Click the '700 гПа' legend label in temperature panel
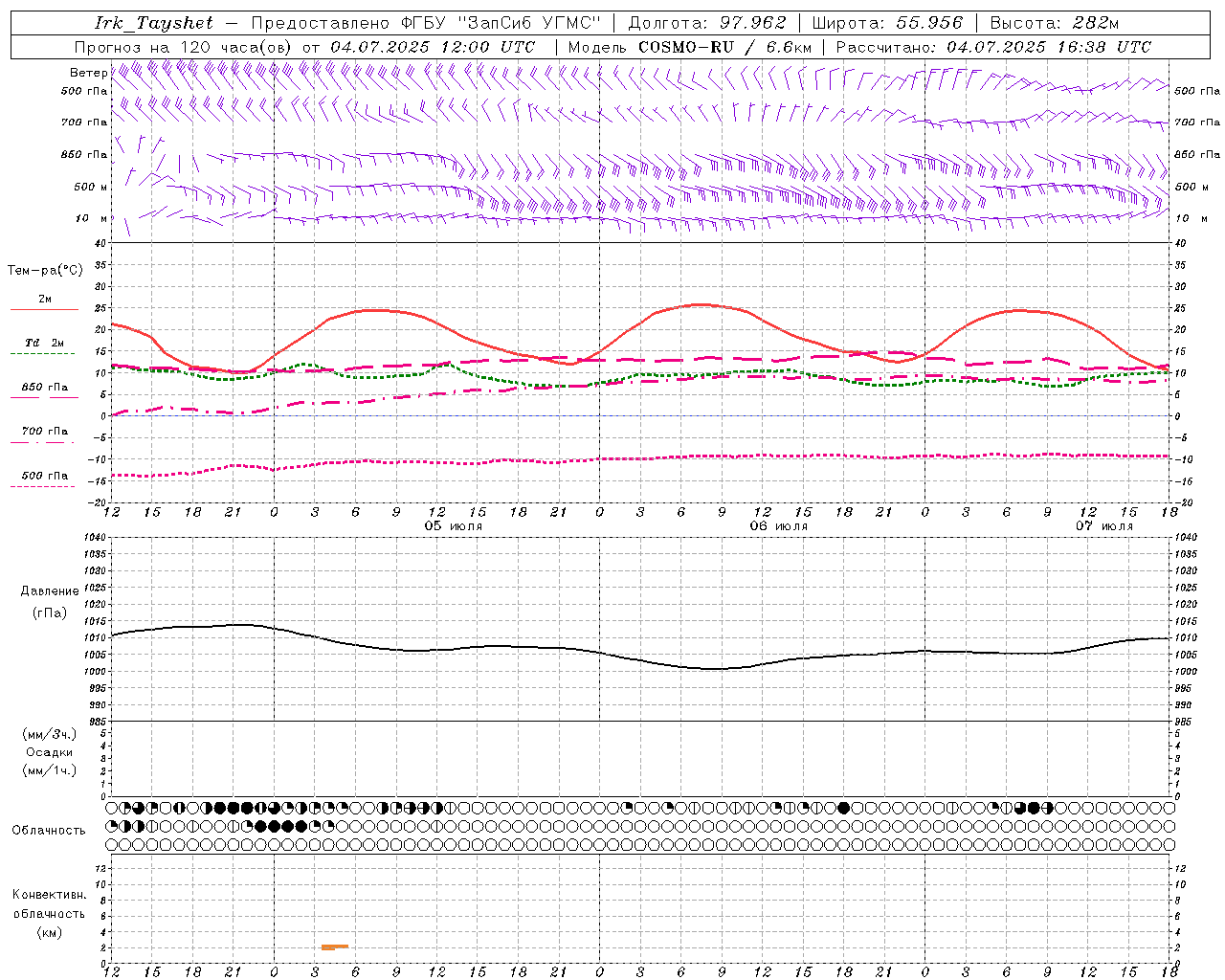 coord(45,432)
